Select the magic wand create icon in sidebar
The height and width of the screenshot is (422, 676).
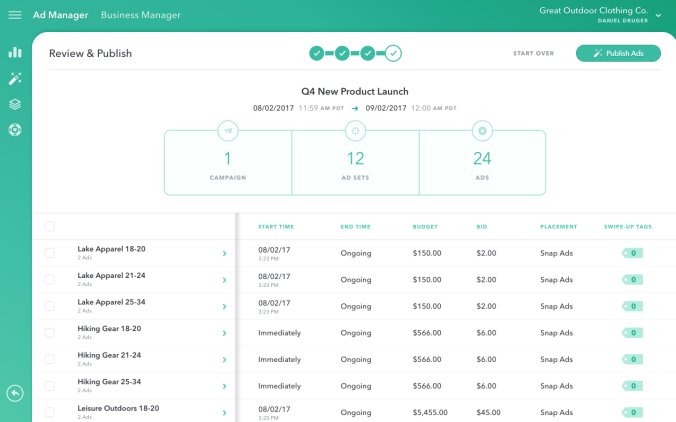click(x=15, y=78)
